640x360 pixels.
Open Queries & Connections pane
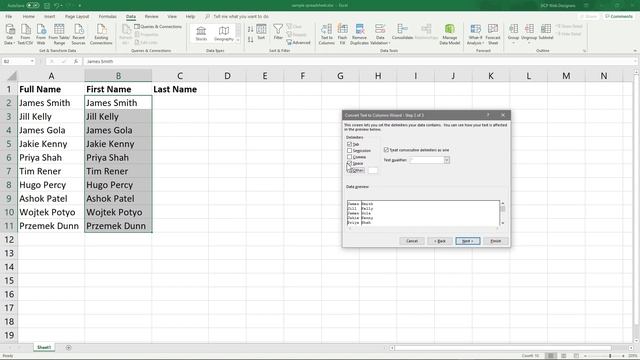[158, 27]
